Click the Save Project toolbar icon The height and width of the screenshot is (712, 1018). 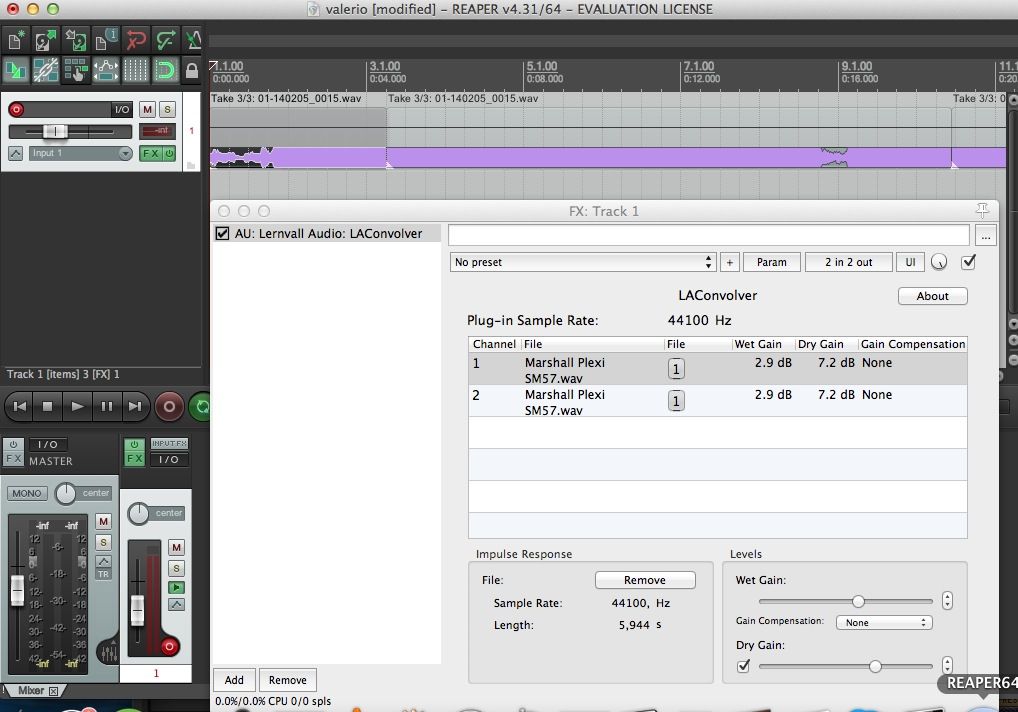point(75,40)
